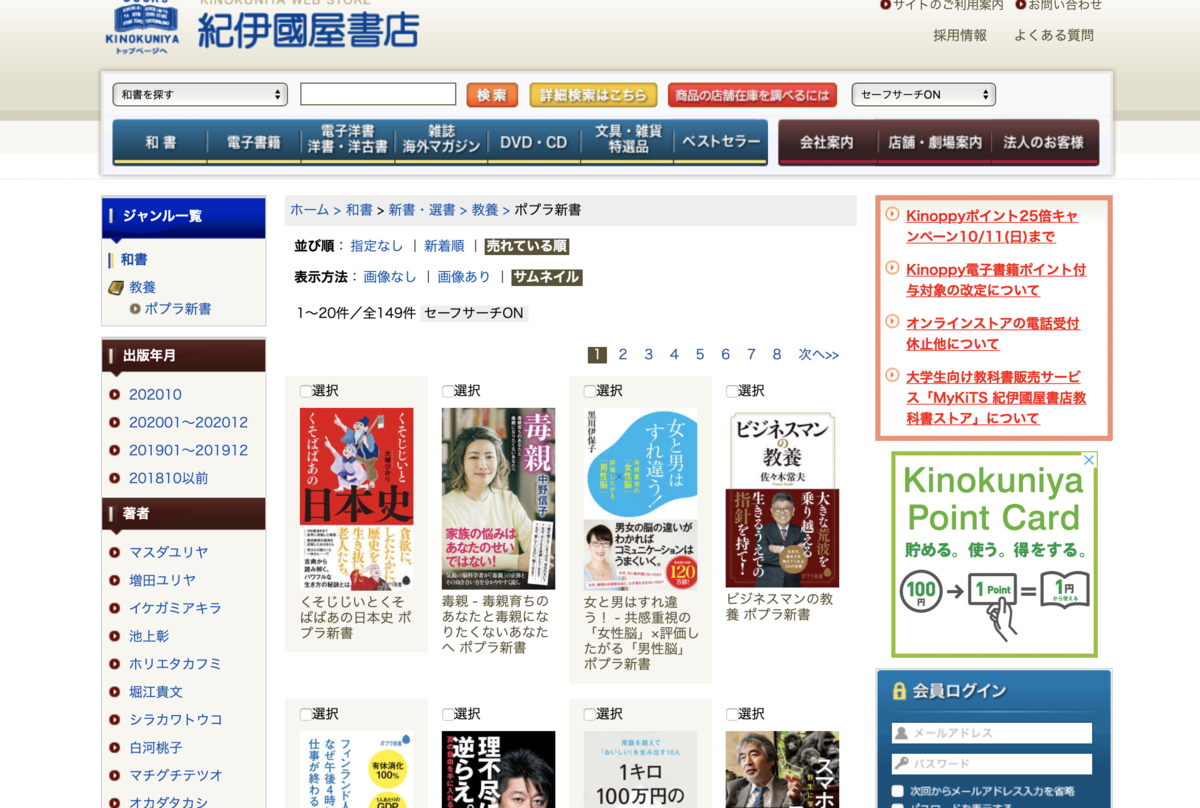
Task: Click 商品の店舗在庫を調べるには button
Action: click(752, 95)
